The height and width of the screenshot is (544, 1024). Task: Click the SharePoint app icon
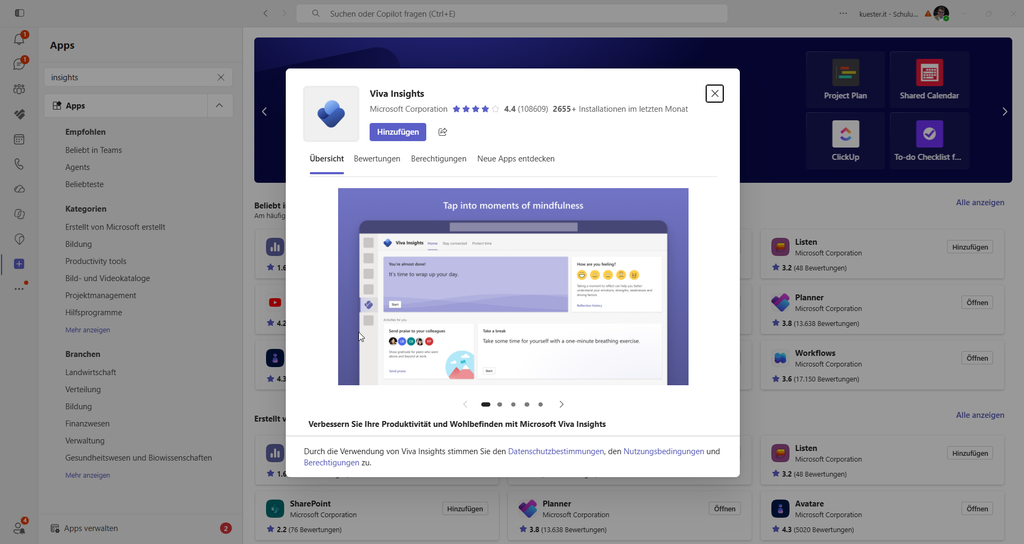point(275,509)
